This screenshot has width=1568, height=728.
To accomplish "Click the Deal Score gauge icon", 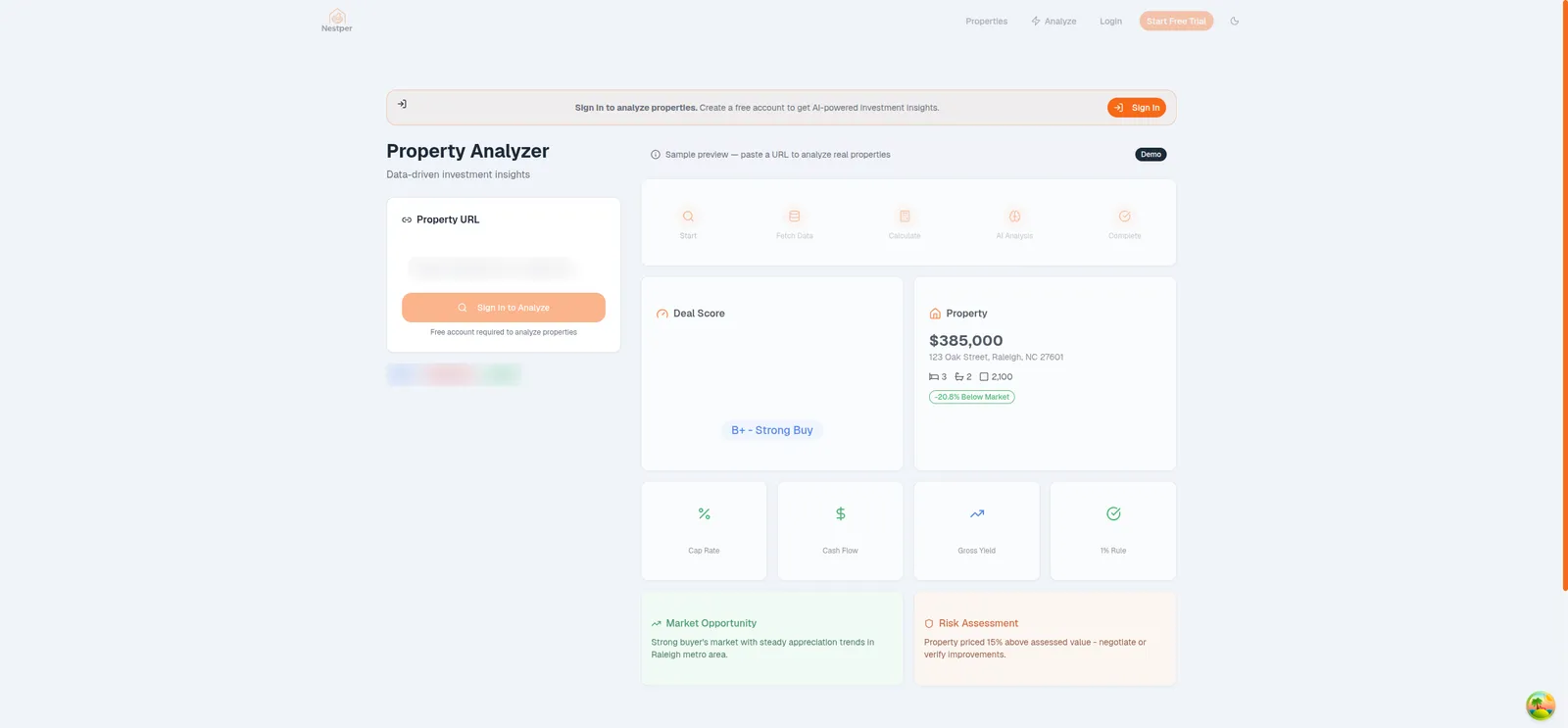I will click(x=662, y=314).
